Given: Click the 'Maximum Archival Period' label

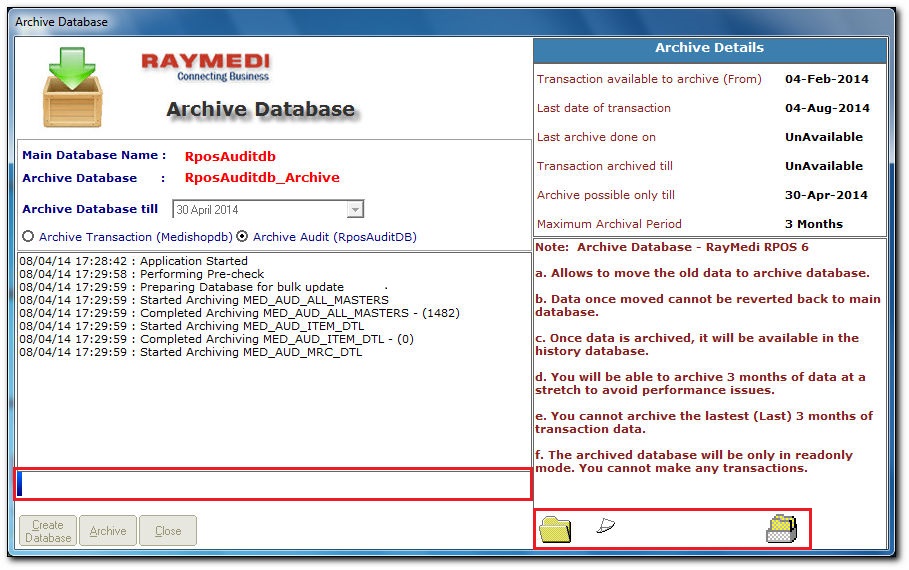Looking at the screenshot, I should (x=609, y=224).
